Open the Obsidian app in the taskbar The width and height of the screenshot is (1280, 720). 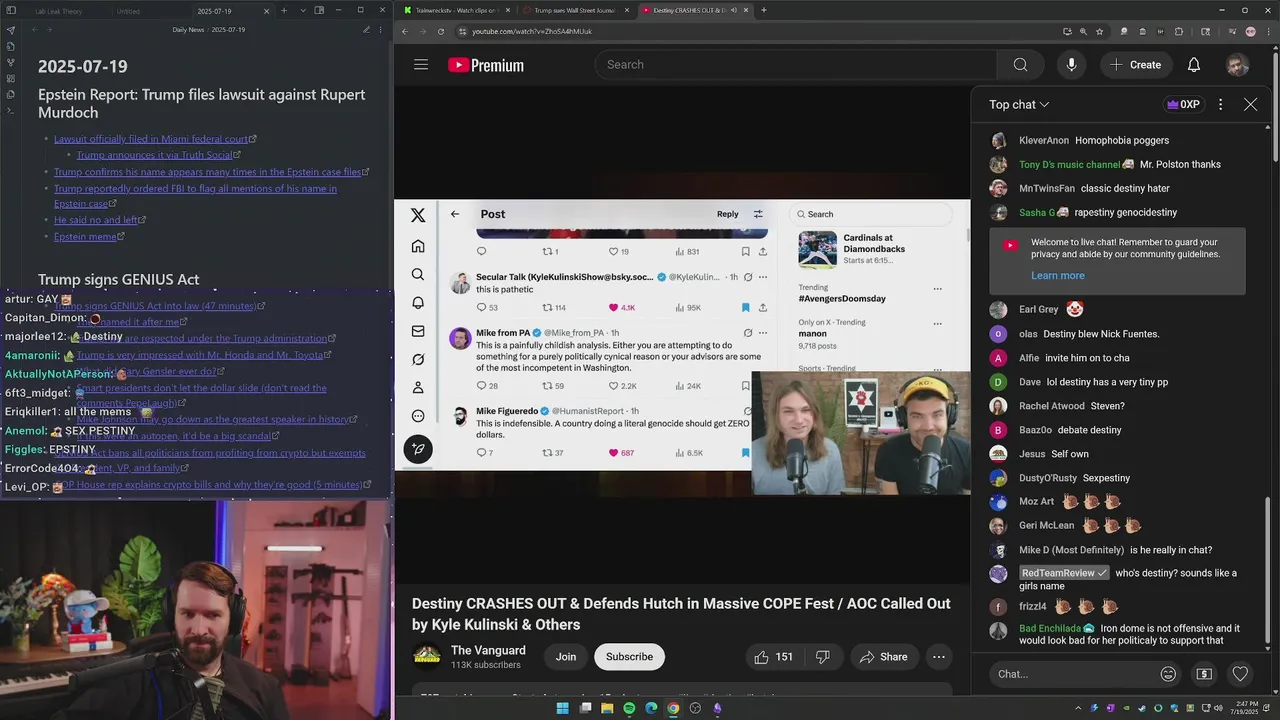[718, 708]
